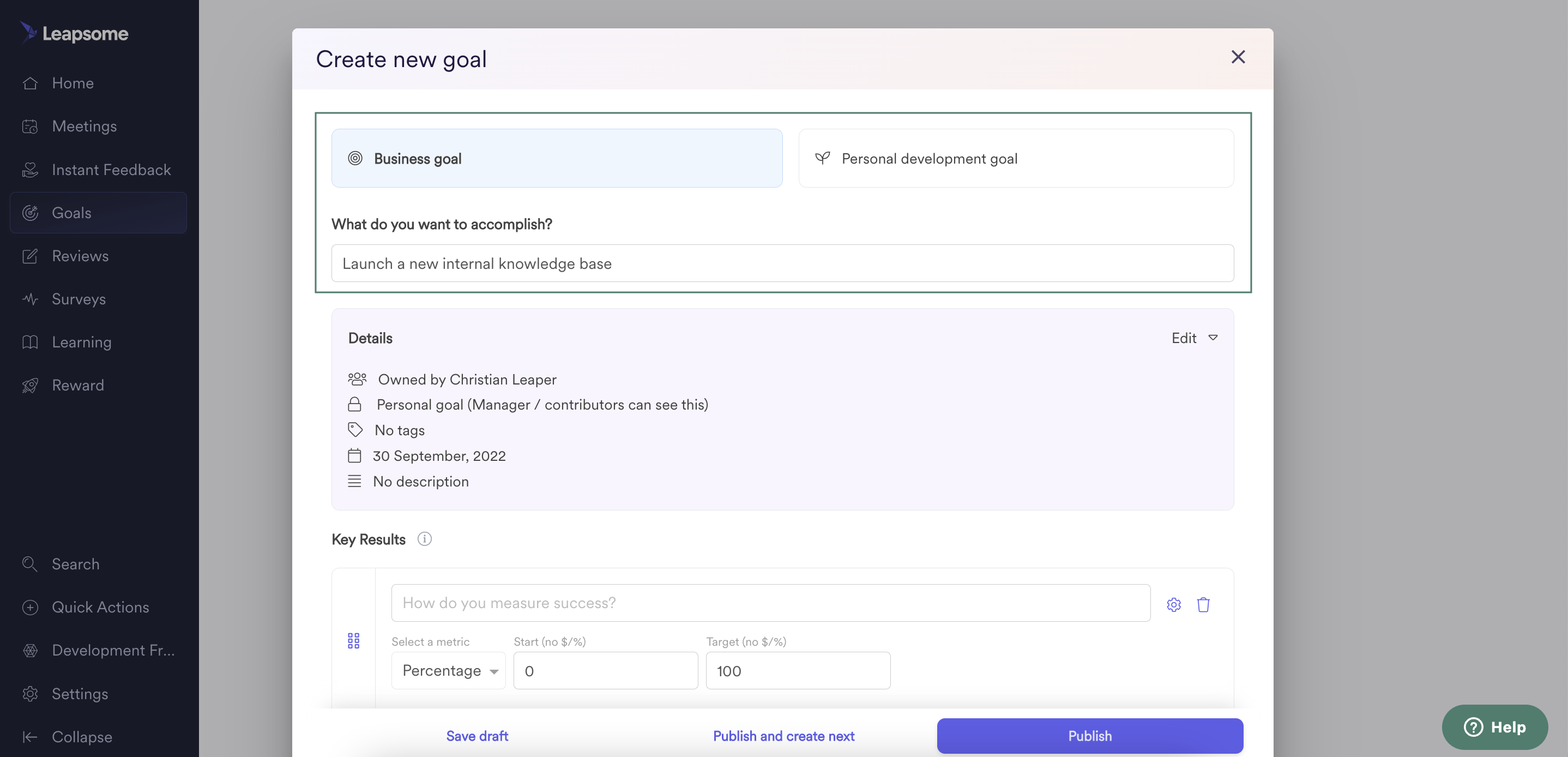Click Publish and create next
This screenshot has height=757, width=1568.
pyautogui.click(x=783, y=736)
